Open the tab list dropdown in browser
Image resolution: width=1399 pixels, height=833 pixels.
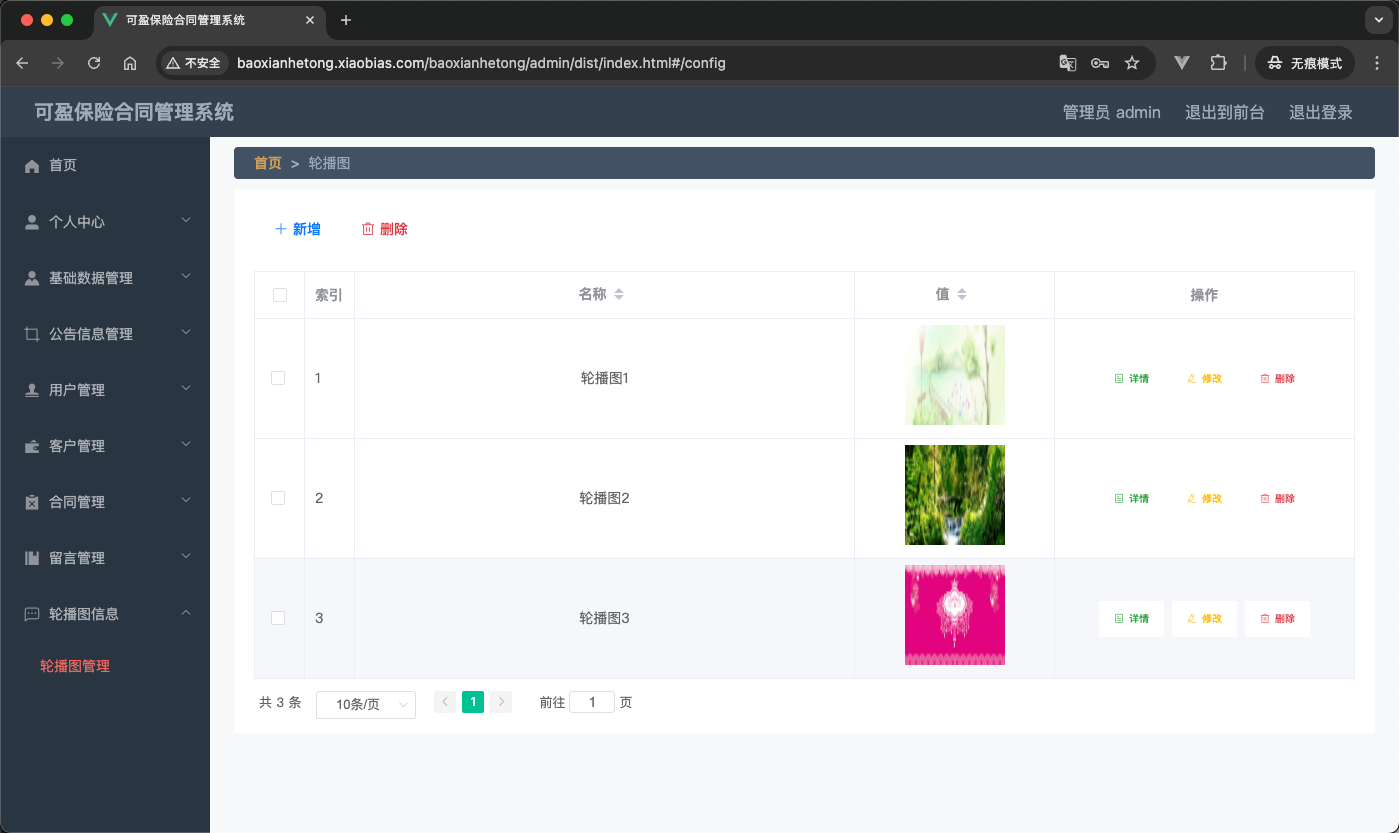click(1379, 20)
